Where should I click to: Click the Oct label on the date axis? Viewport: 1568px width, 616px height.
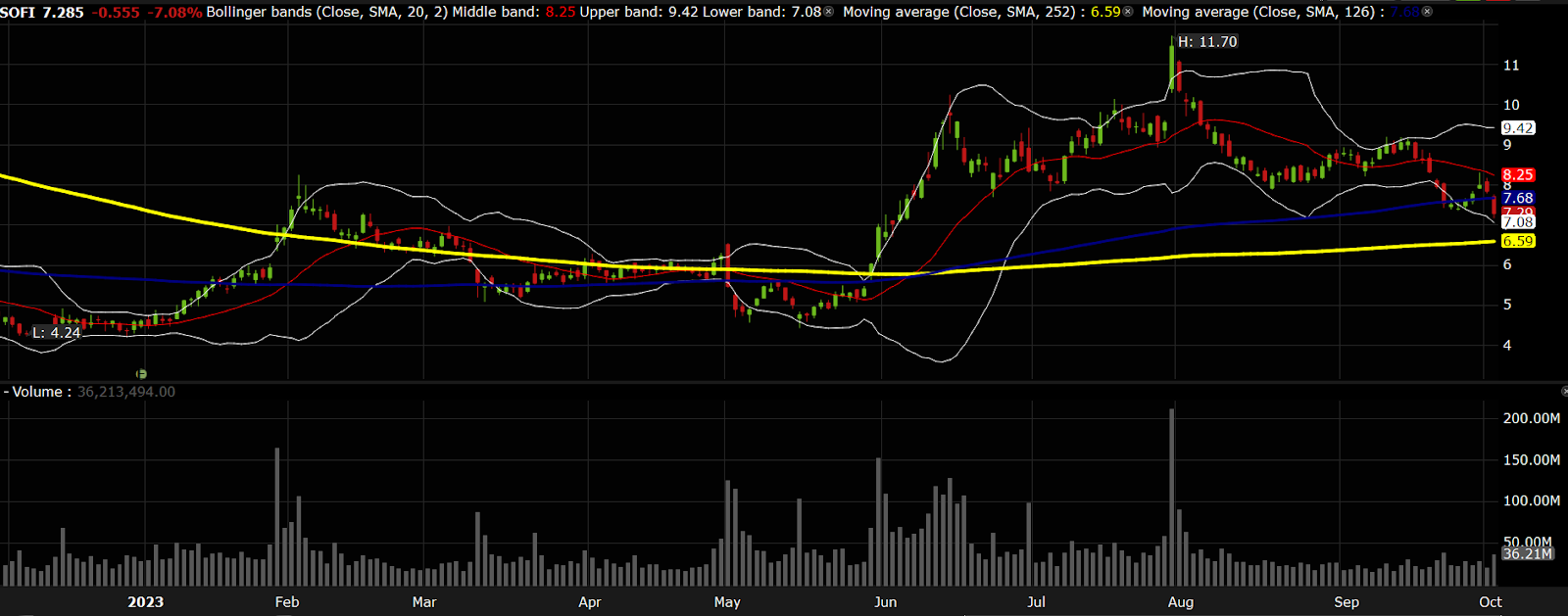point(1491,601)
